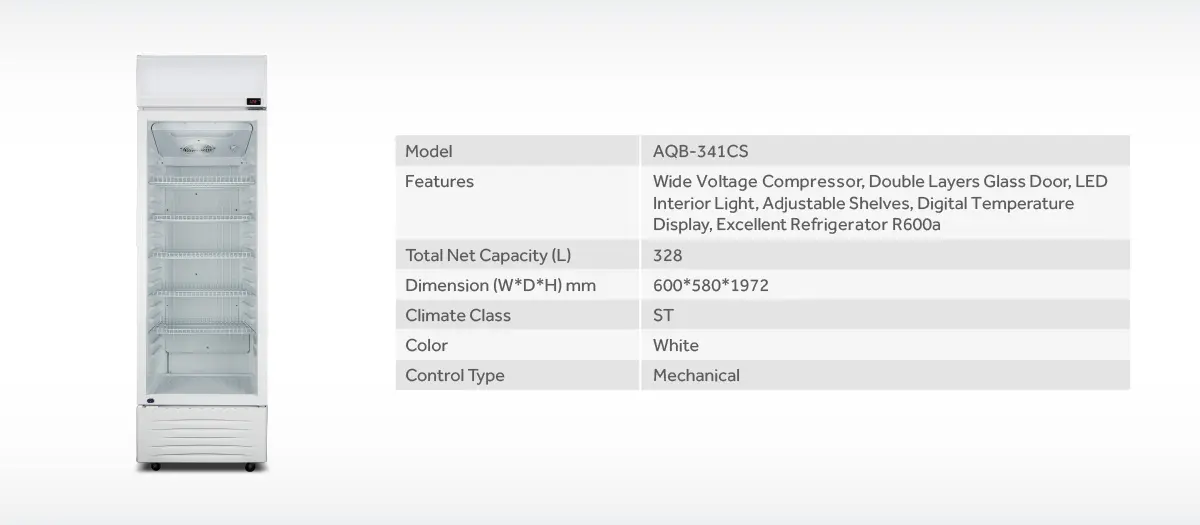
Task: Click the Total Net Capacity (L) label
Action: (488, 255)
